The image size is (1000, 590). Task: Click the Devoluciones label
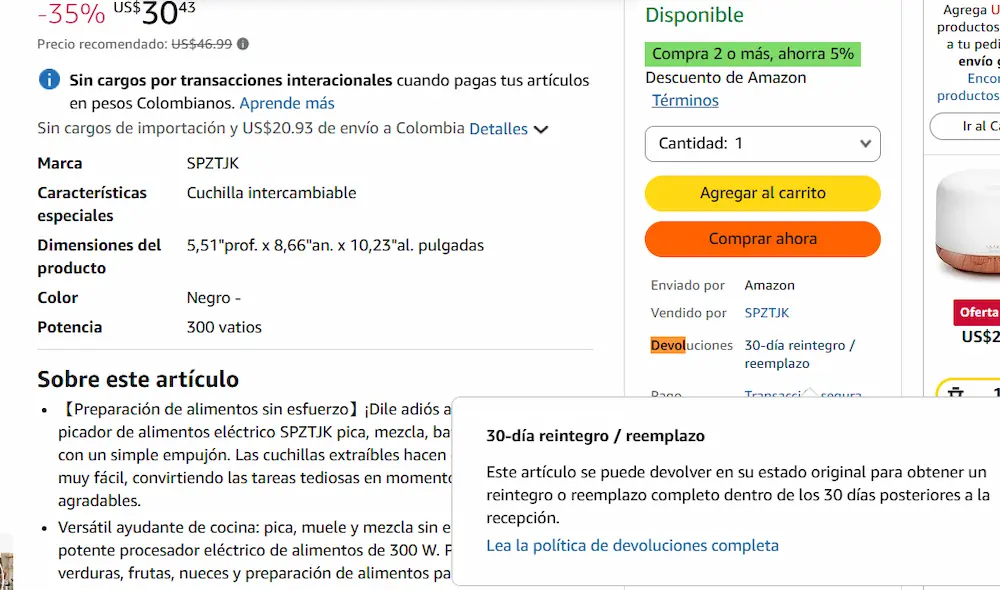pos(691,345)
